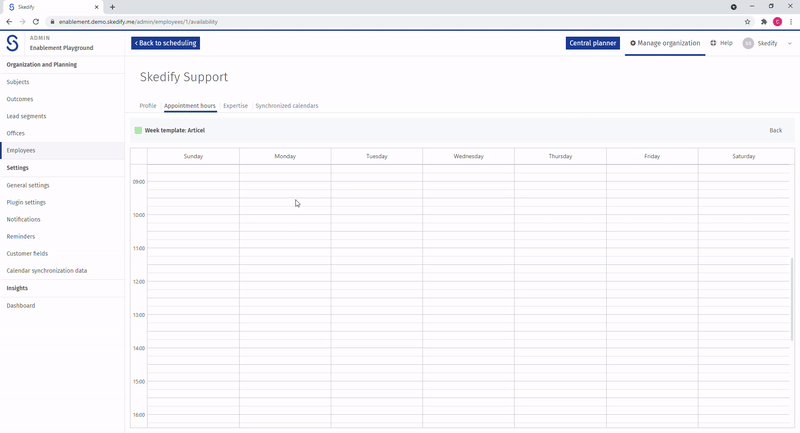Click the Skedify user avatar circle
The image size is (800, 433).
pyautogui.click(x=748, y=43)
